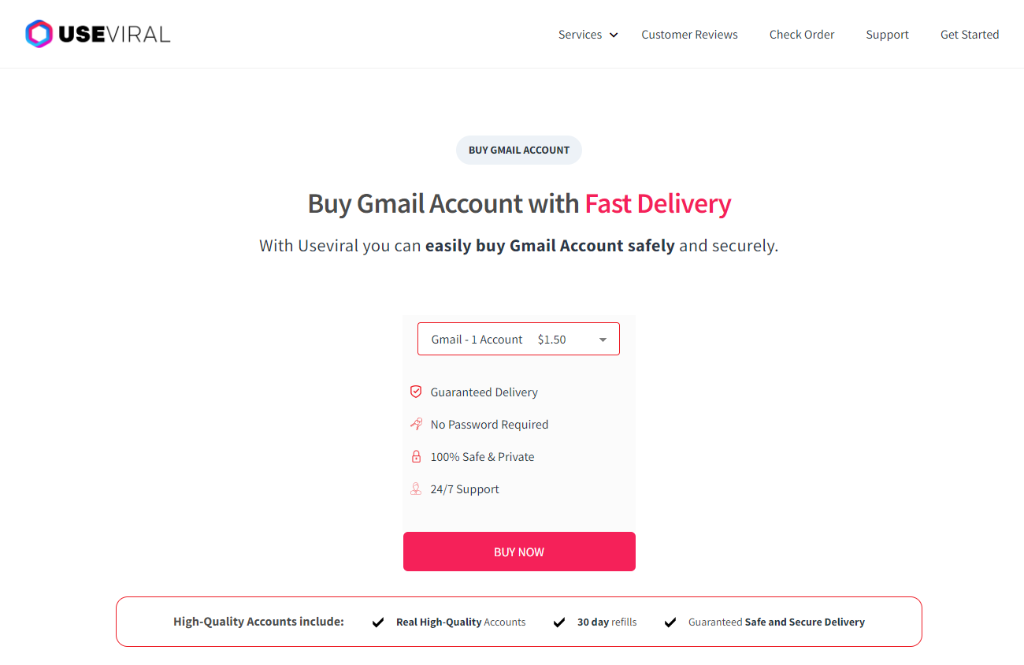Click the 24/7 Support agent icon
Screen dimensions: 1024x665
(415, 489)
